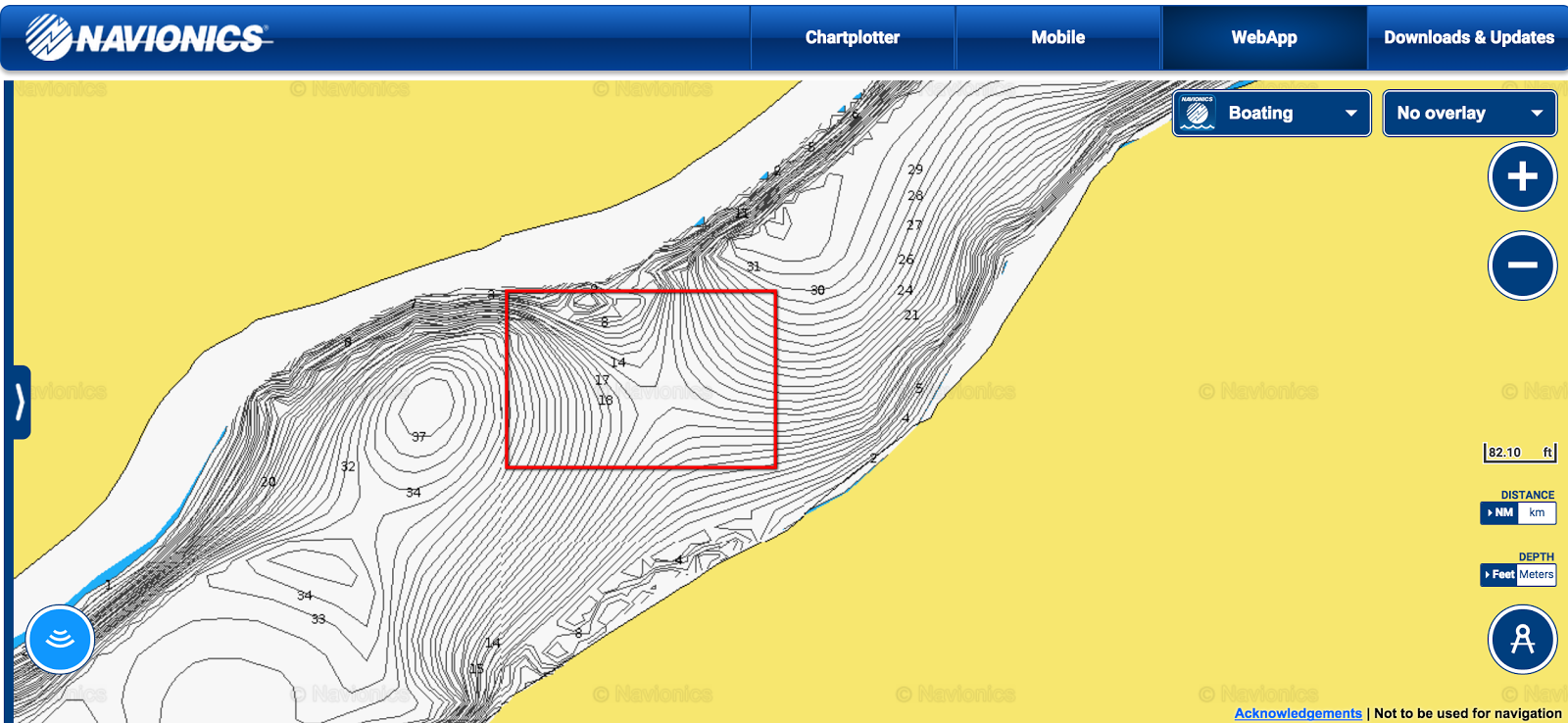Click the Navionics icon in Boating selector
The height and width of the screenshot is (723, 1568).
coord(1198,114)
